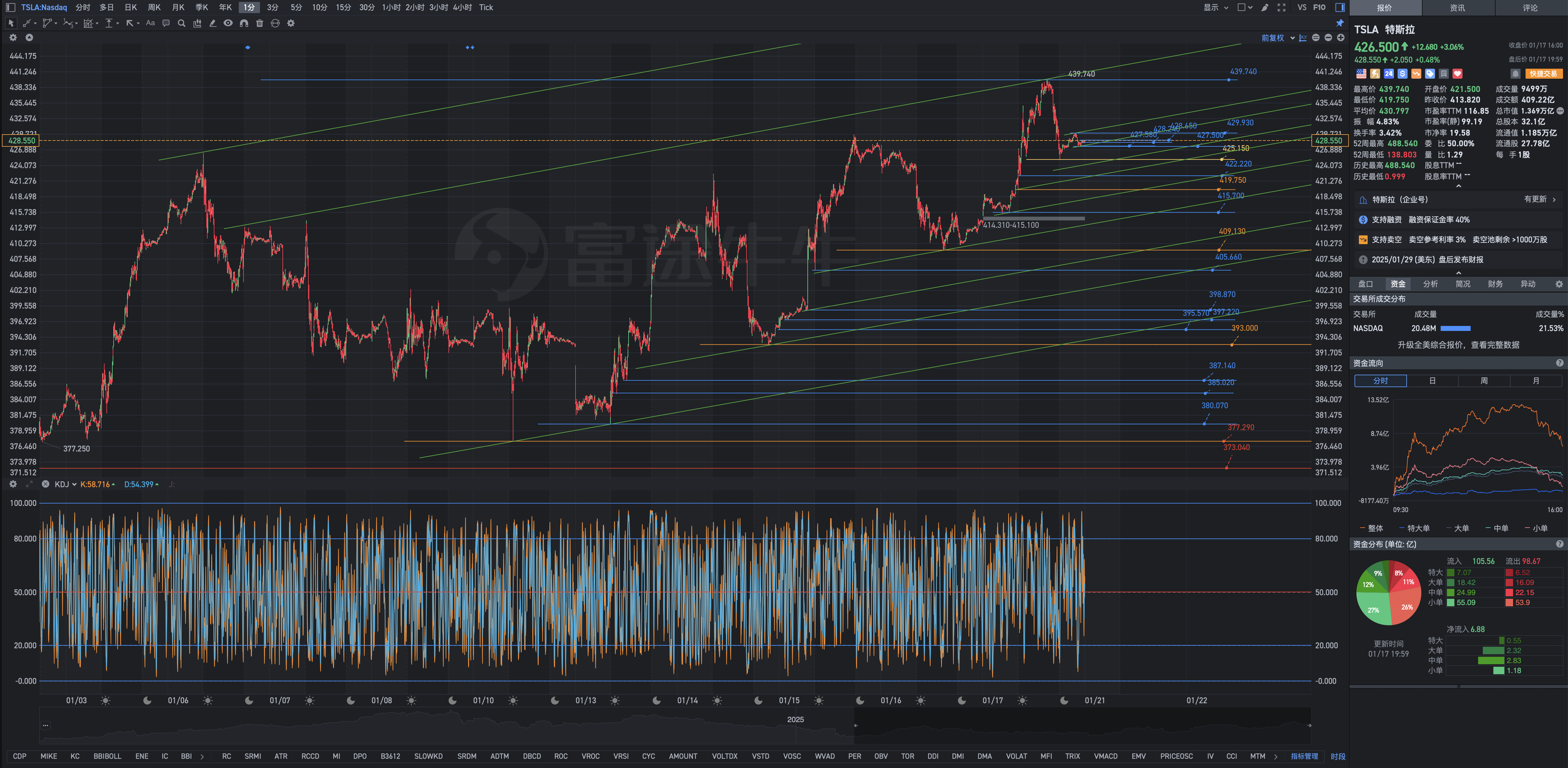Open the chart theme brush icon
Viewport: 1568px width, 768px height.
1265,7
